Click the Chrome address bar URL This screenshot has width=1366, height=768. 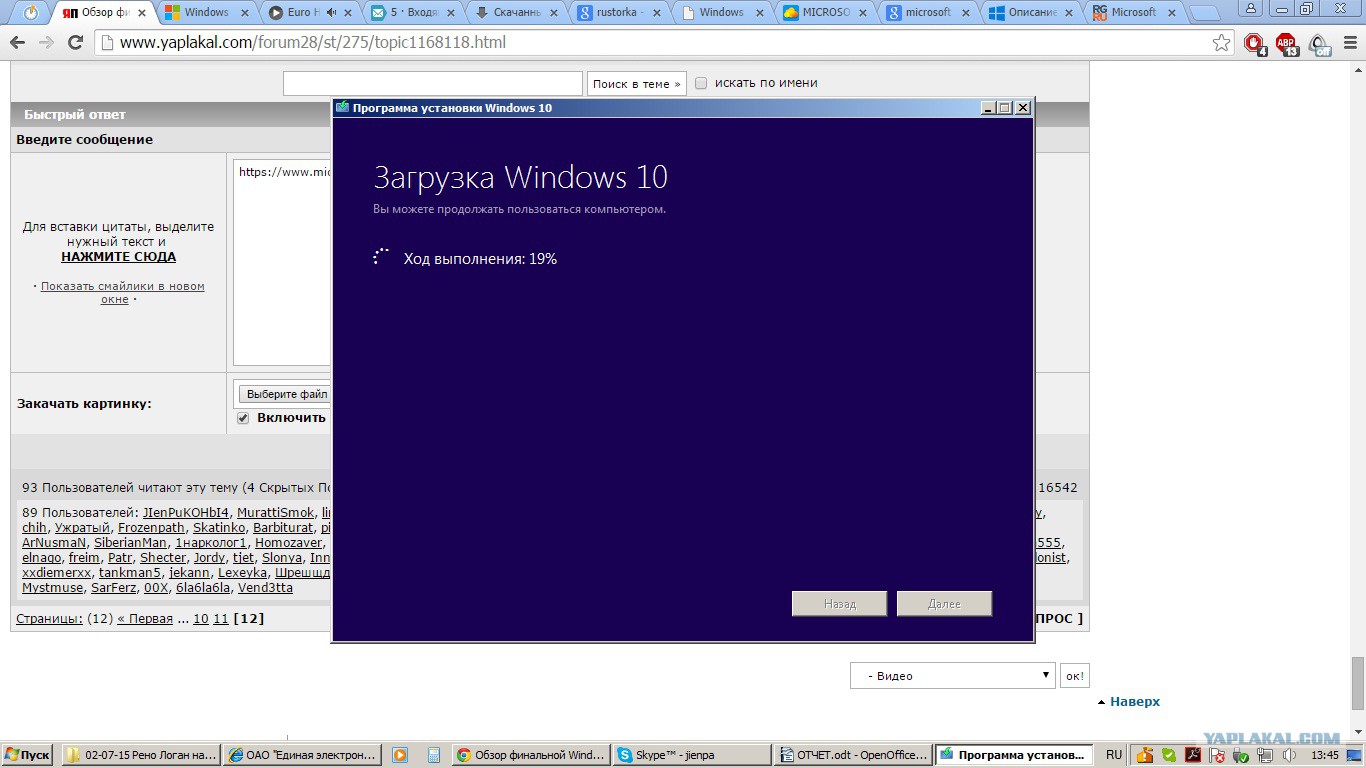click(313, 43)
